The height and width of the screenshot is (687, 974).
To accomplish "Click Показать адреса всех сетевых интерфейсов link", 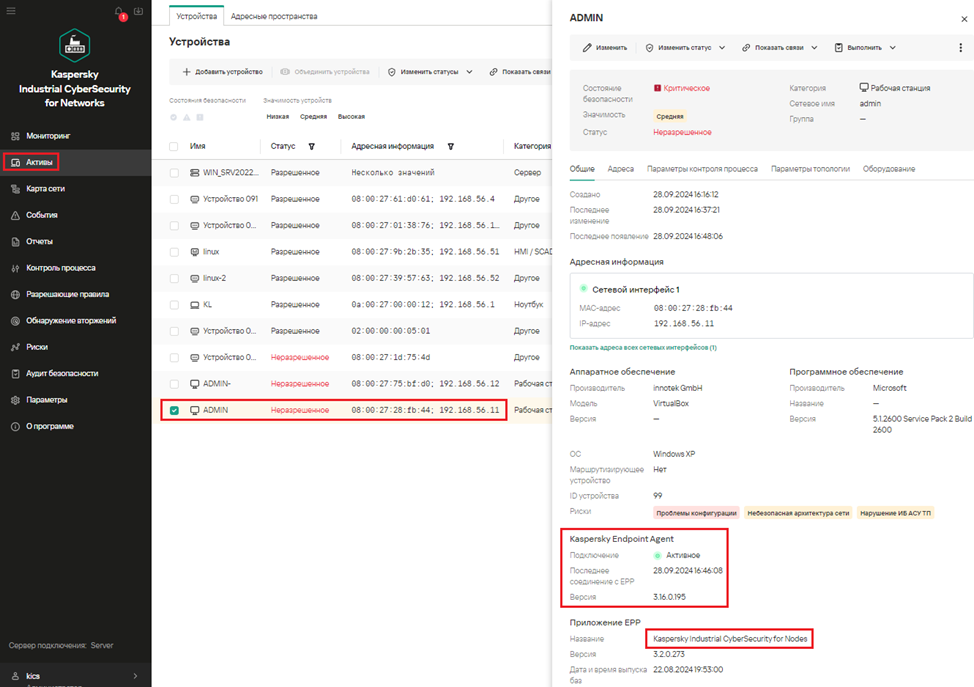I will [643, 348].
